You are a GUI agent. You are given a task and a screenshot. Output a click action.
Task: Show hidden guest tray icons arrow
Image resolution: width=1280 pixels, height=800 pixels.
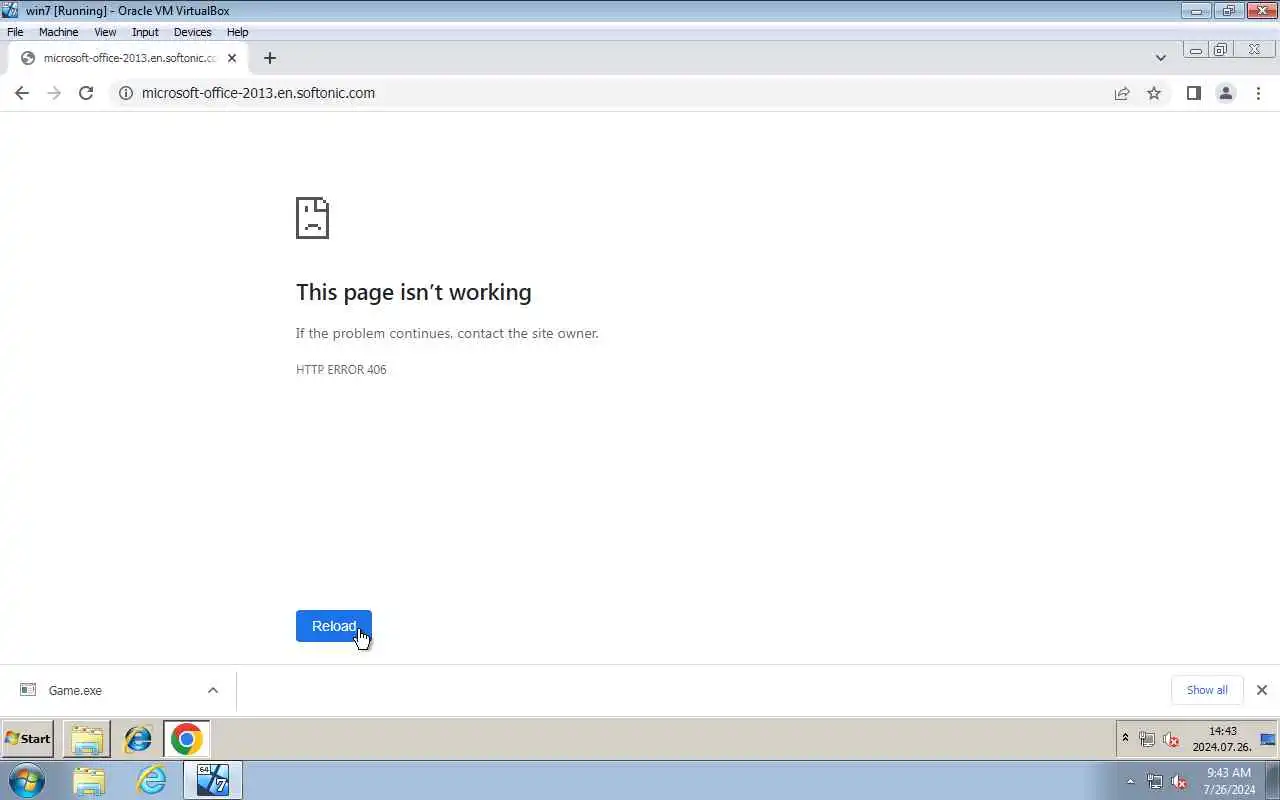1125,738
